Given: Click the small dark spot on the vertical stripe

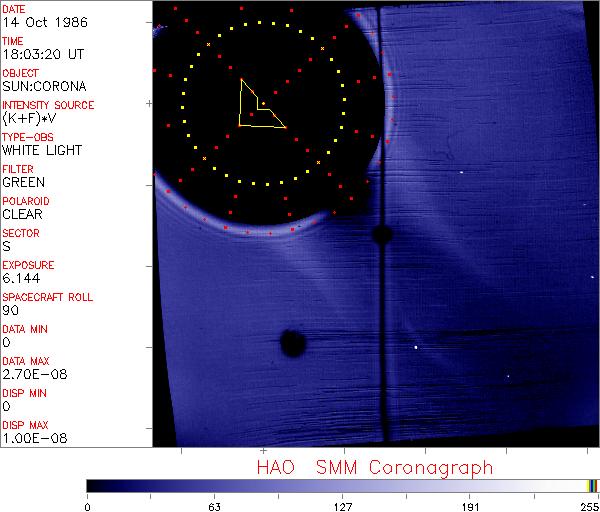Looking at the screenshot, I should [381, 234].
